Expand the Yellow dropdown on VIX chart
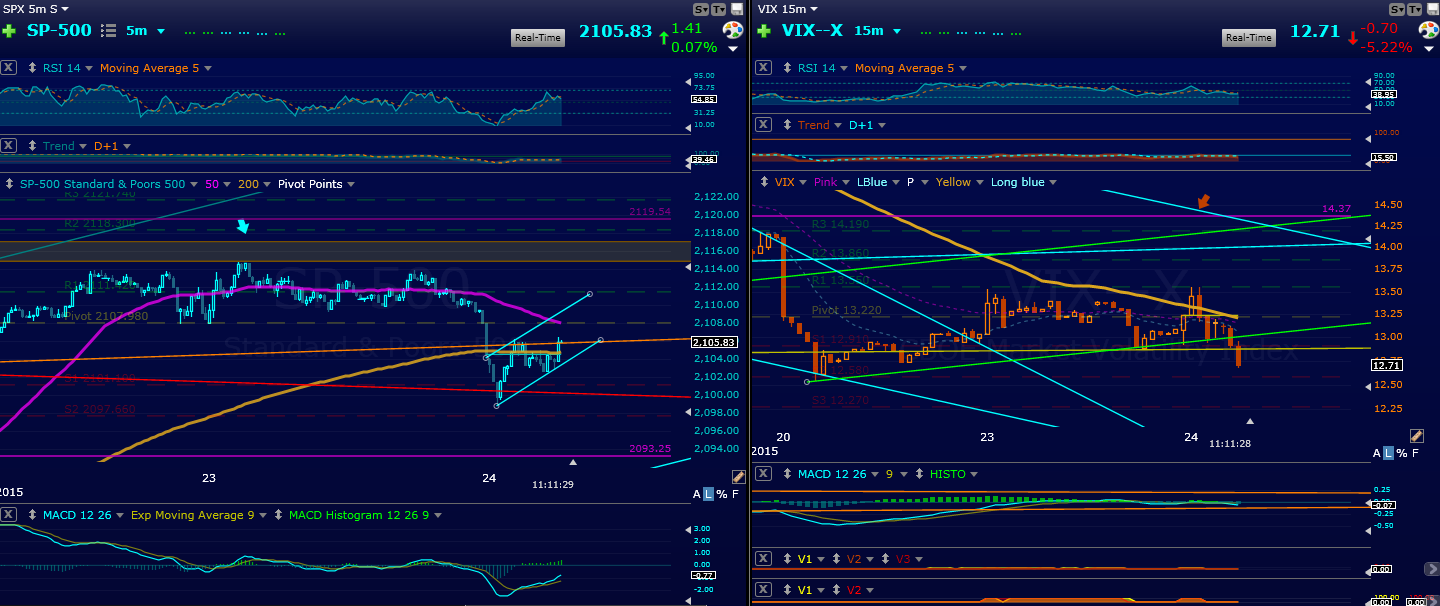The height and width of the screenshot is (606, 1440). pos(979,182)
